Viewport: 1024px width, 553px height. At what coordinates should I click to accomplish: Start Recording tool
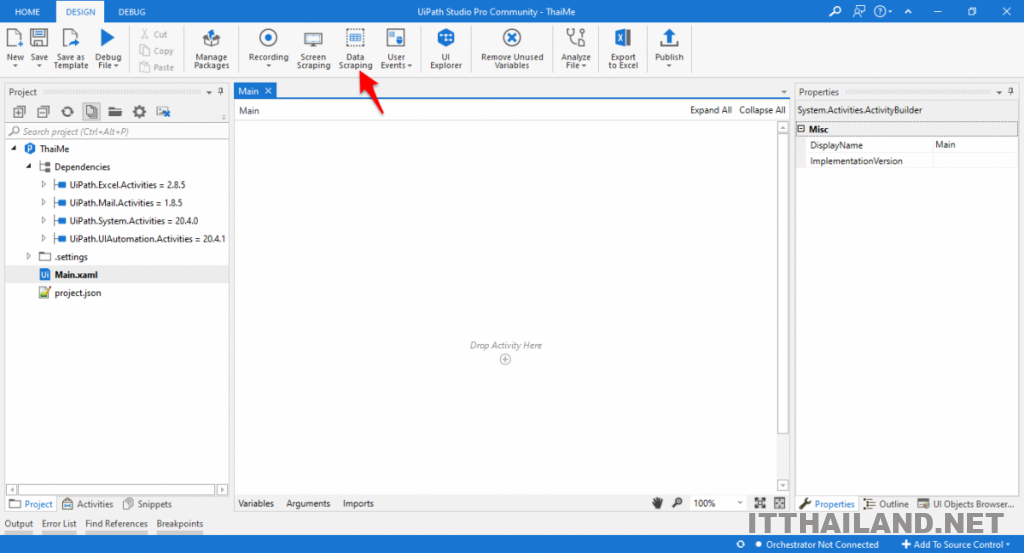268,48
